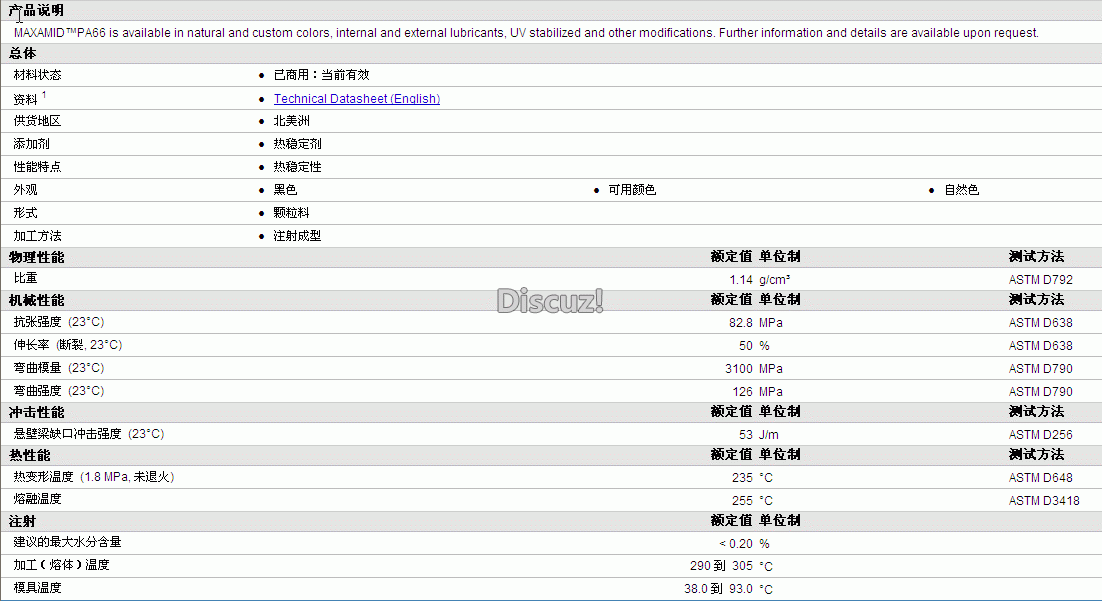Select the MAXAMID PA66 description sentence
Image resolution: width=1102 pixels, height=601 pixels.
click(x=526, y=33)
